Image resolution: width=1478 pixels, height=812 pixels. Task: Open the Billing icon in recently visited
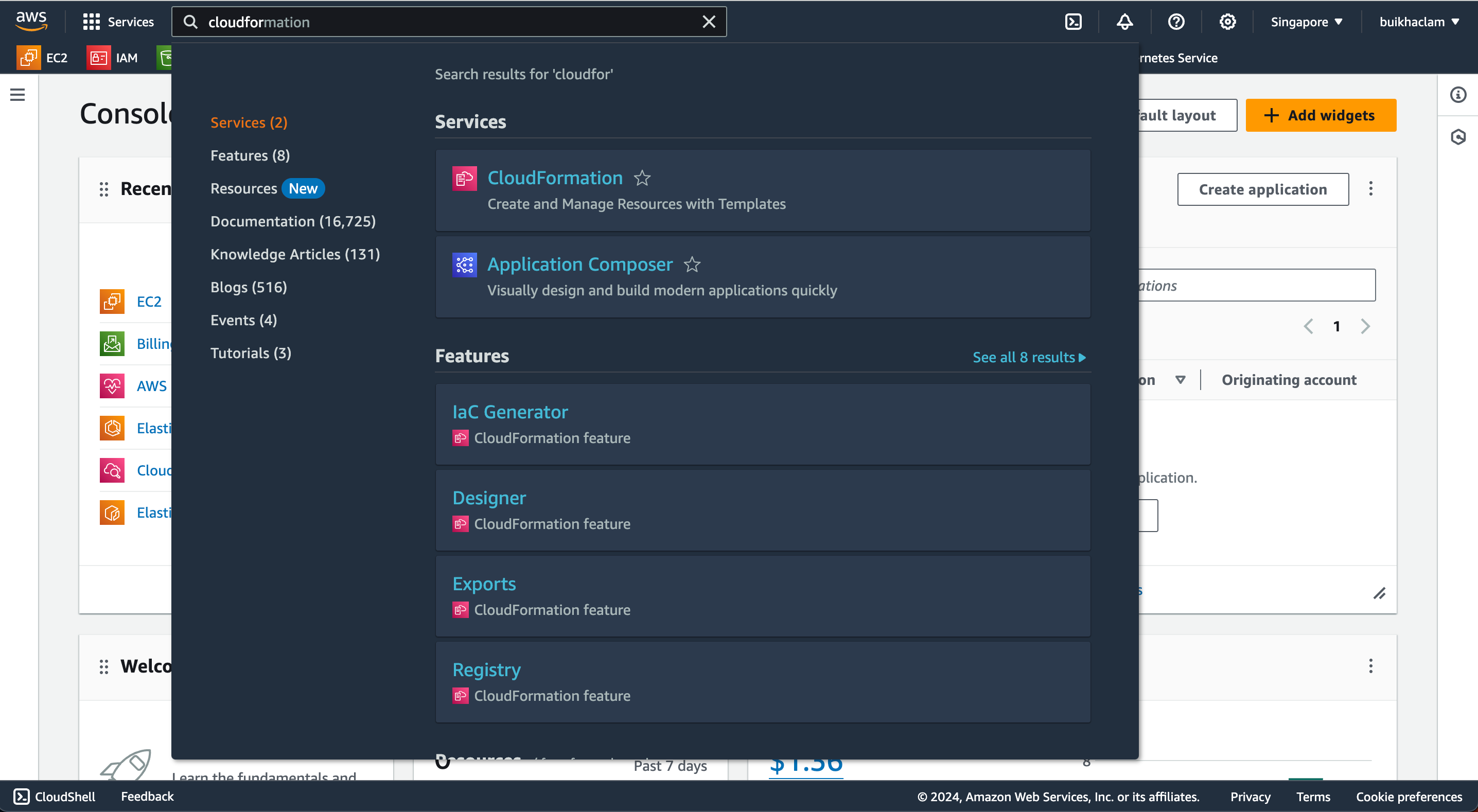click(112, 344)
